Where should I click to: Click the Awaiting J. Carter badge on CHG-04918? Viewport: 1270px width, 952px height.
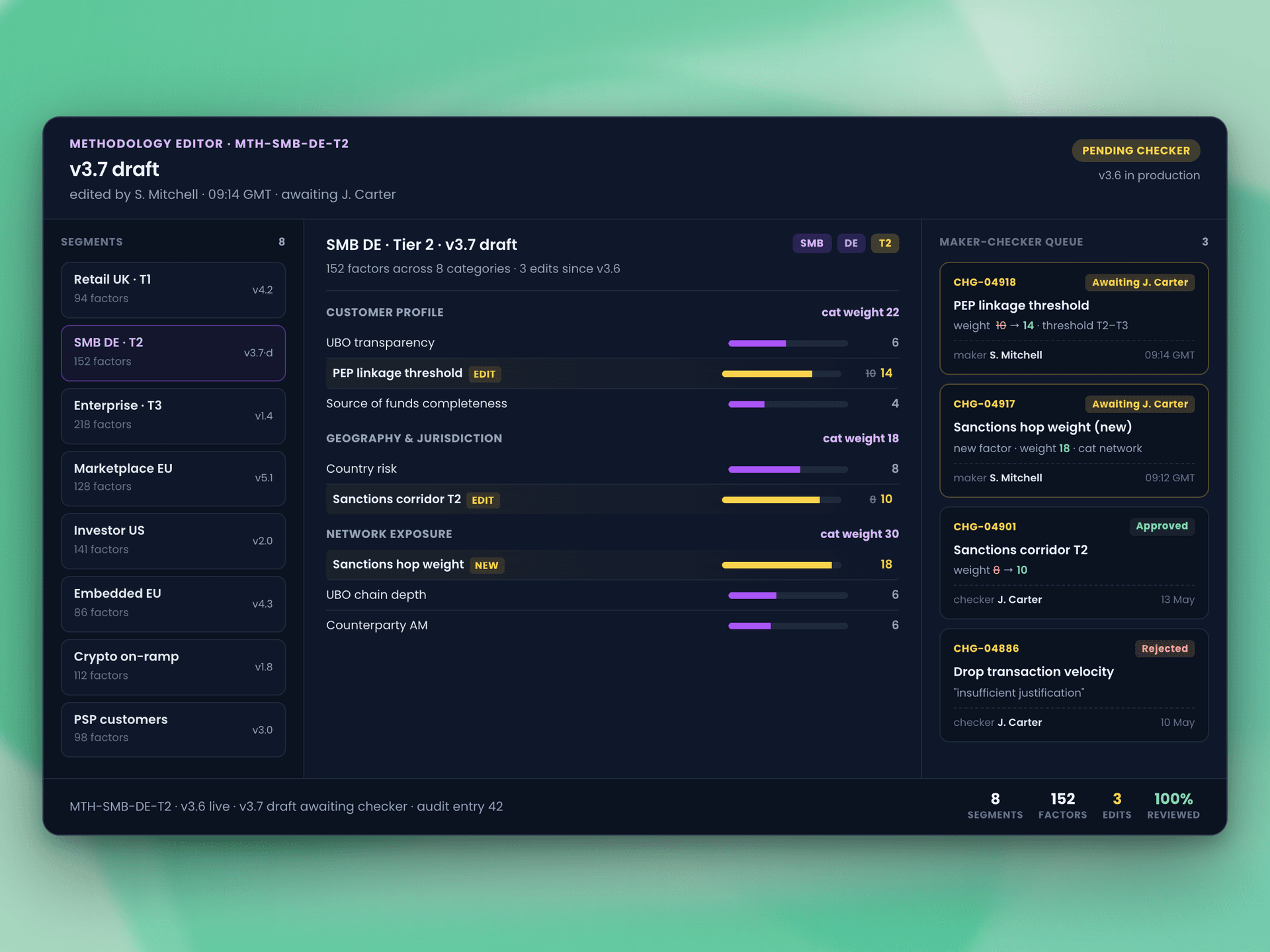click(x=1140, y=282)
